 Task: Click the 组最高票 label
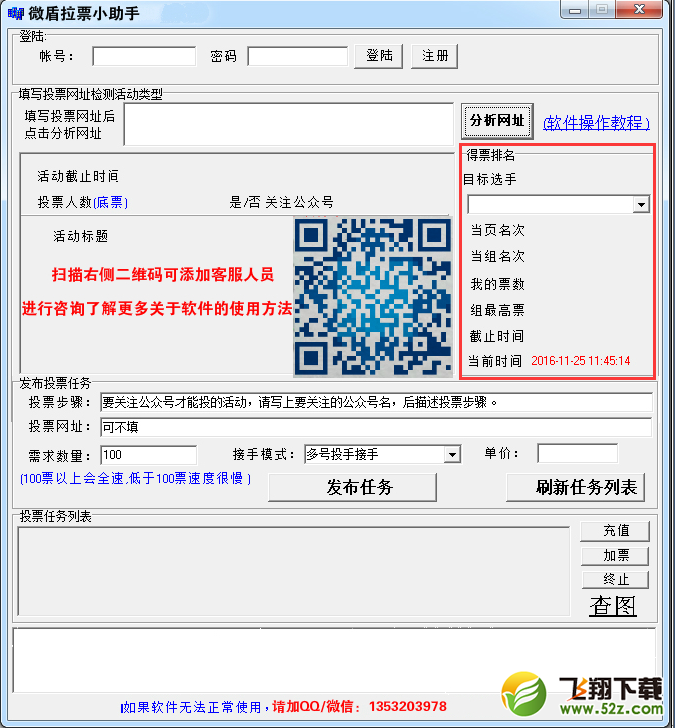[497, 310]
